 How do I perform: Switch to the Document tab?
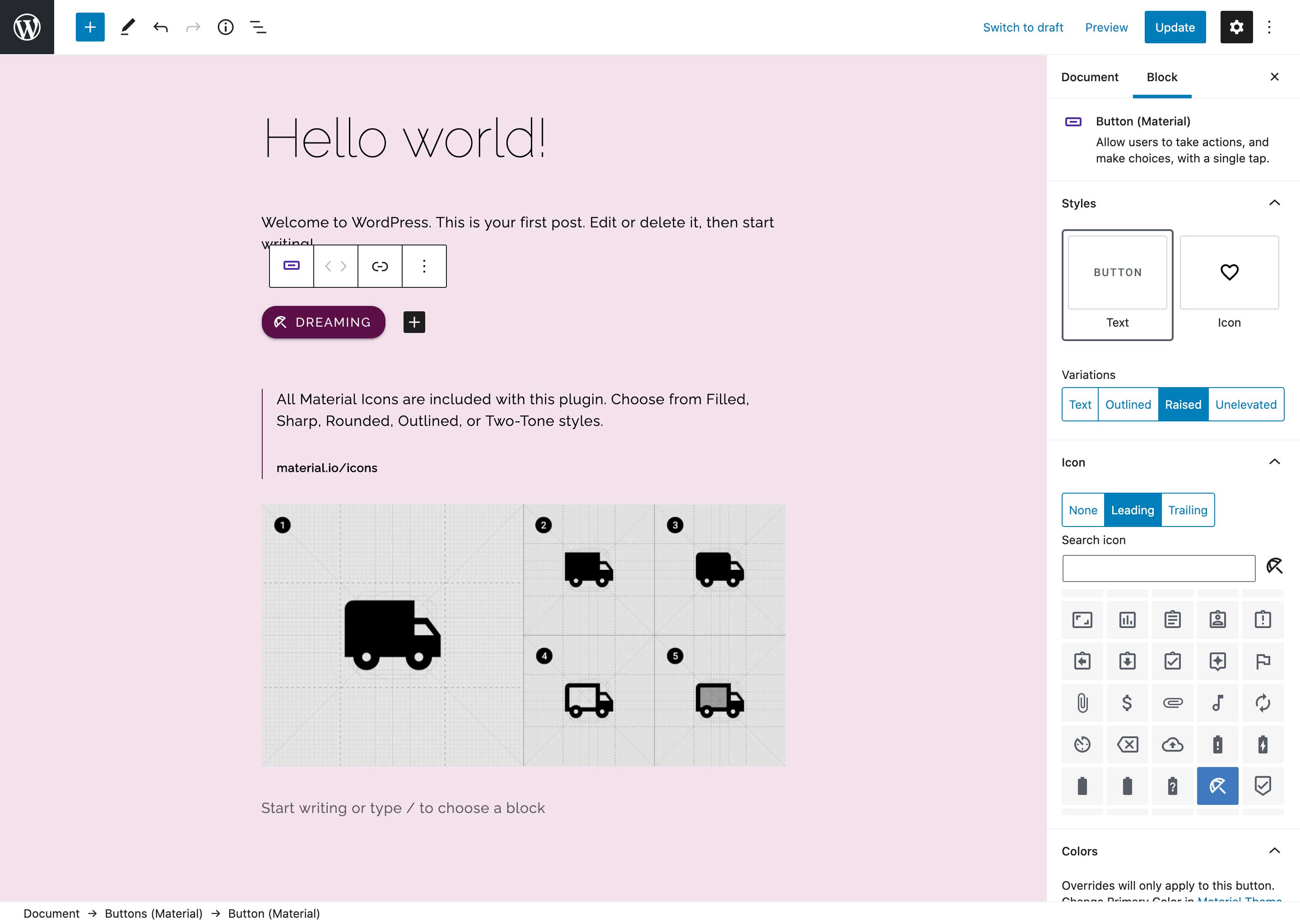1089,77
